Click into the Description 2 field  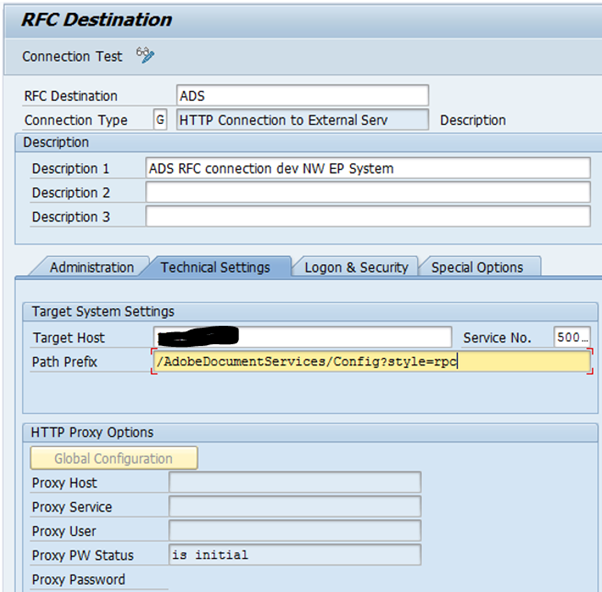368,192
